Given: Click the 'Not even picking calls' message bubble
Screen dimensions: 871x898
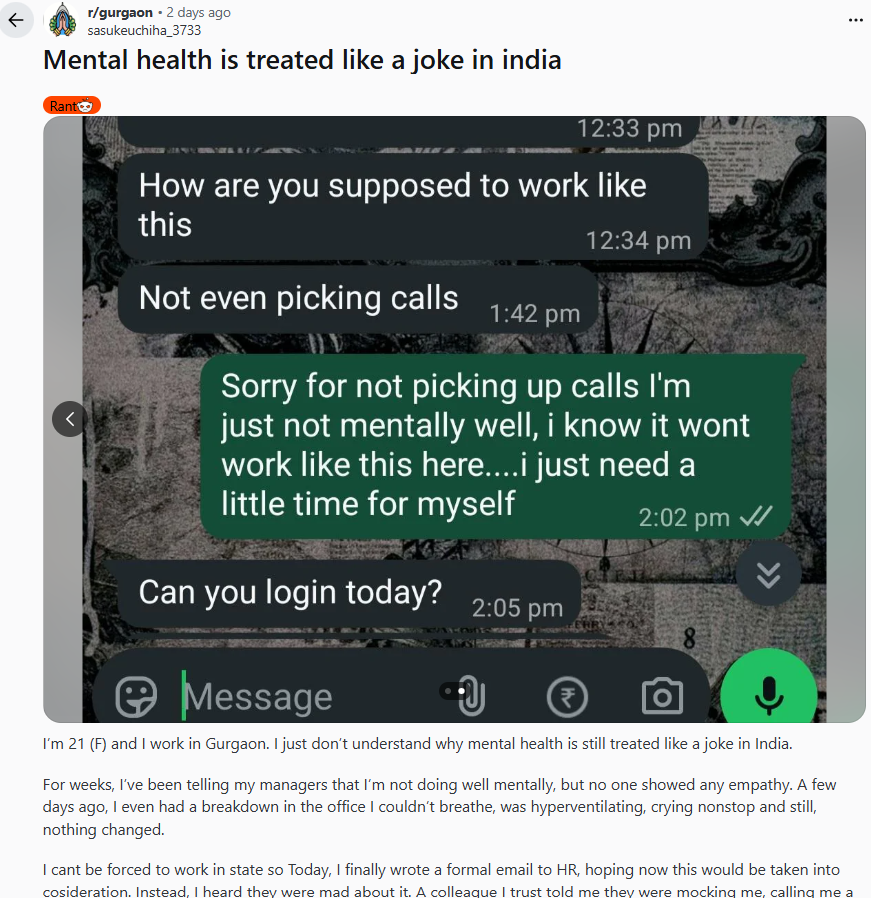Looking at the screenshot, I should click(x=358, y=300).
